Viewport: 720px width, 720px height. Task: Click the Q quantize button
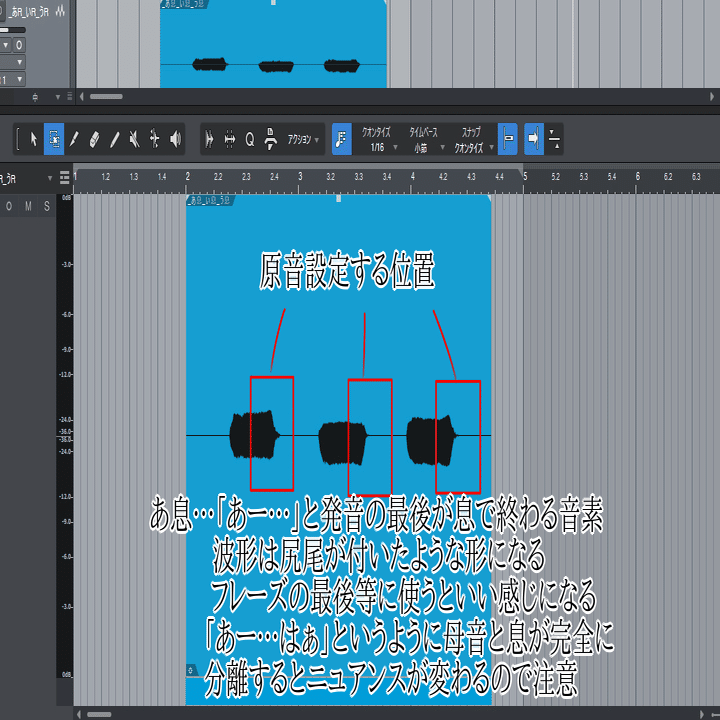[x=250, y=139]
